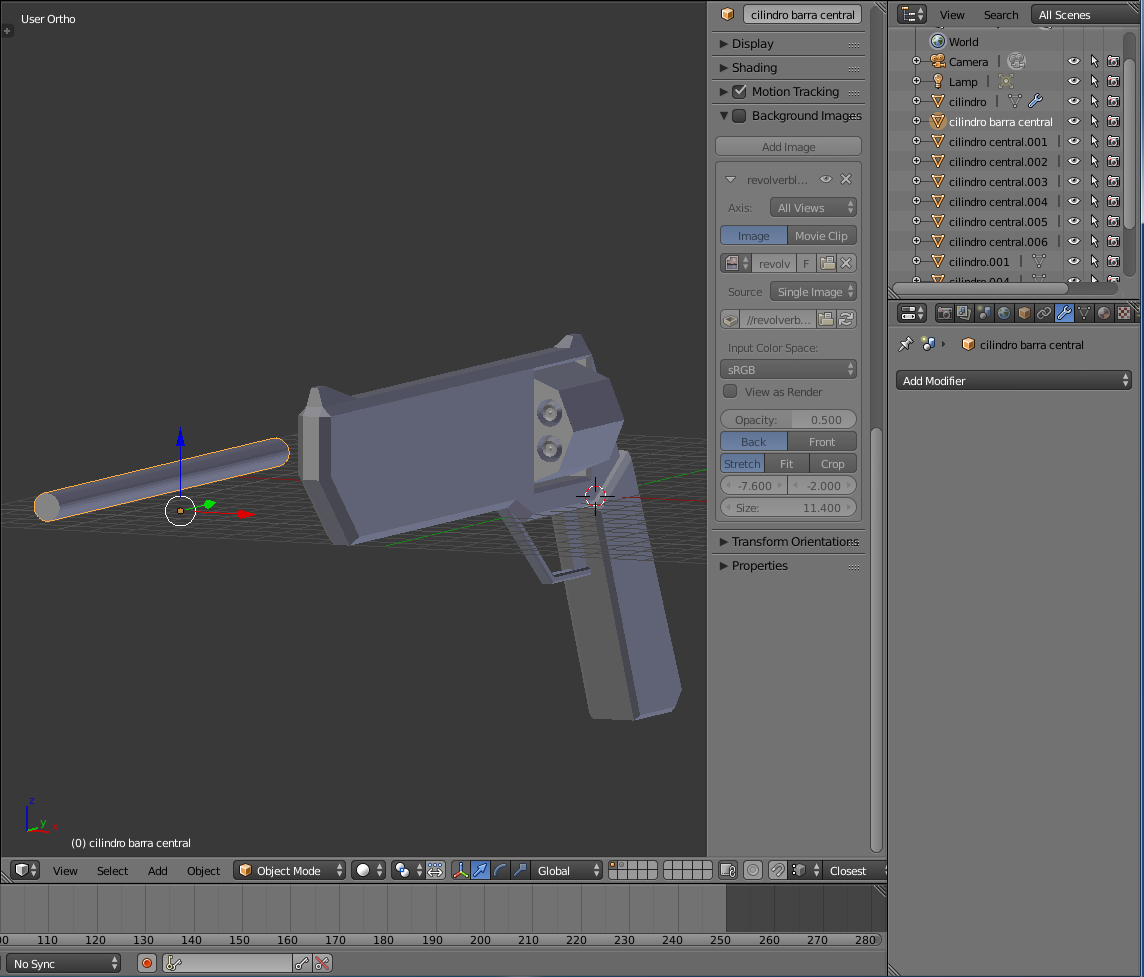Click the record auto-keyframe button

click(x=147, y=963)
